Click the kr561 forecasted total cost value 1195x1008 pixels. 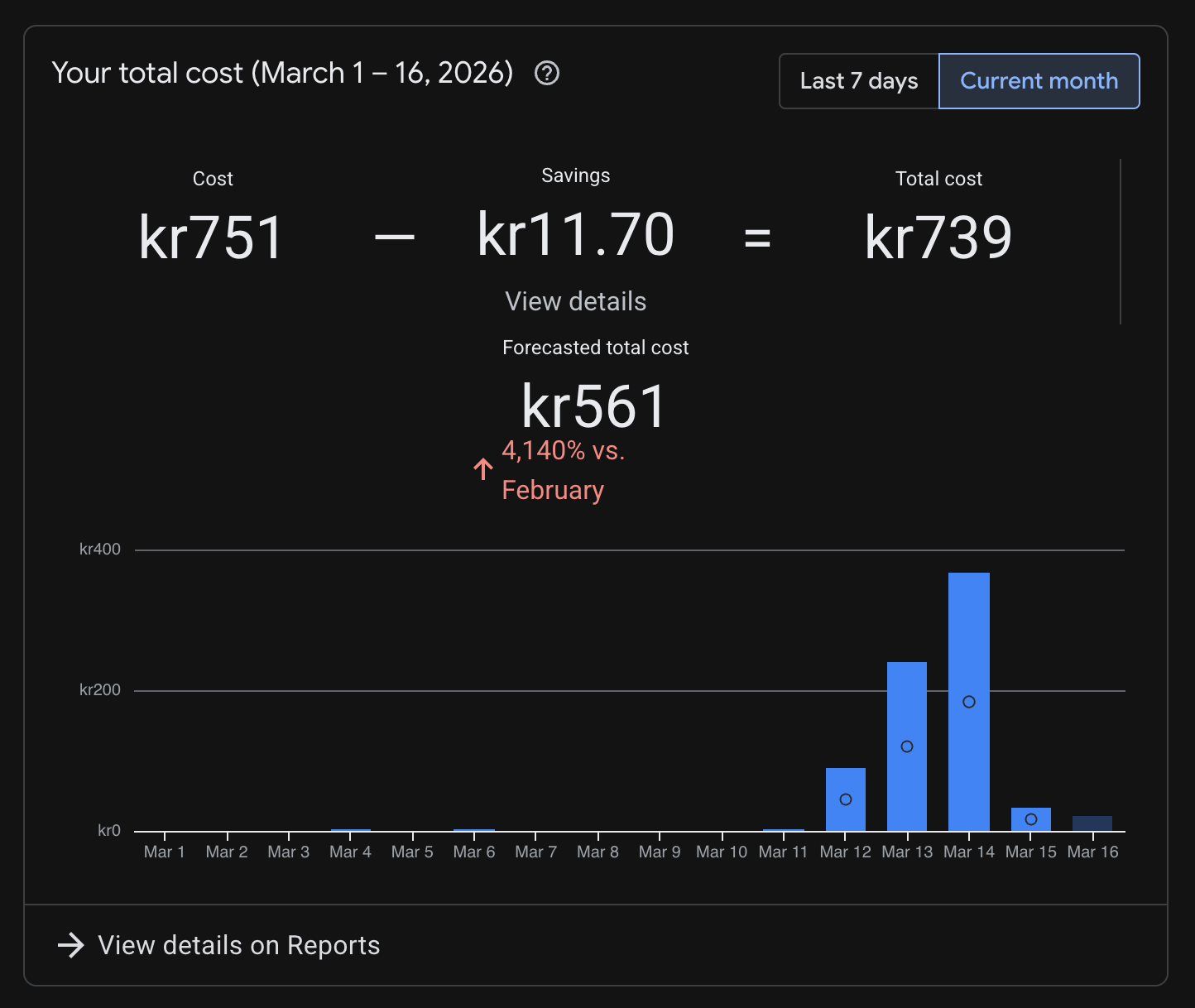pyautogui.click(x=594, y=407)
